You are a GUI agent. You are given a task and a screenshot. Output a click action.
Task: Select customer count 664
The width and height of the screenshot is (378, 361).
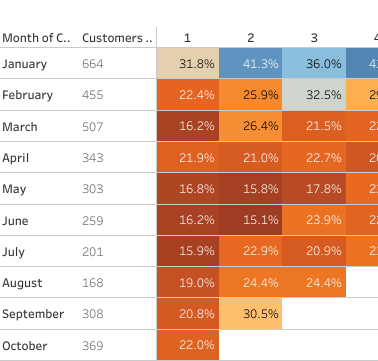93,64
